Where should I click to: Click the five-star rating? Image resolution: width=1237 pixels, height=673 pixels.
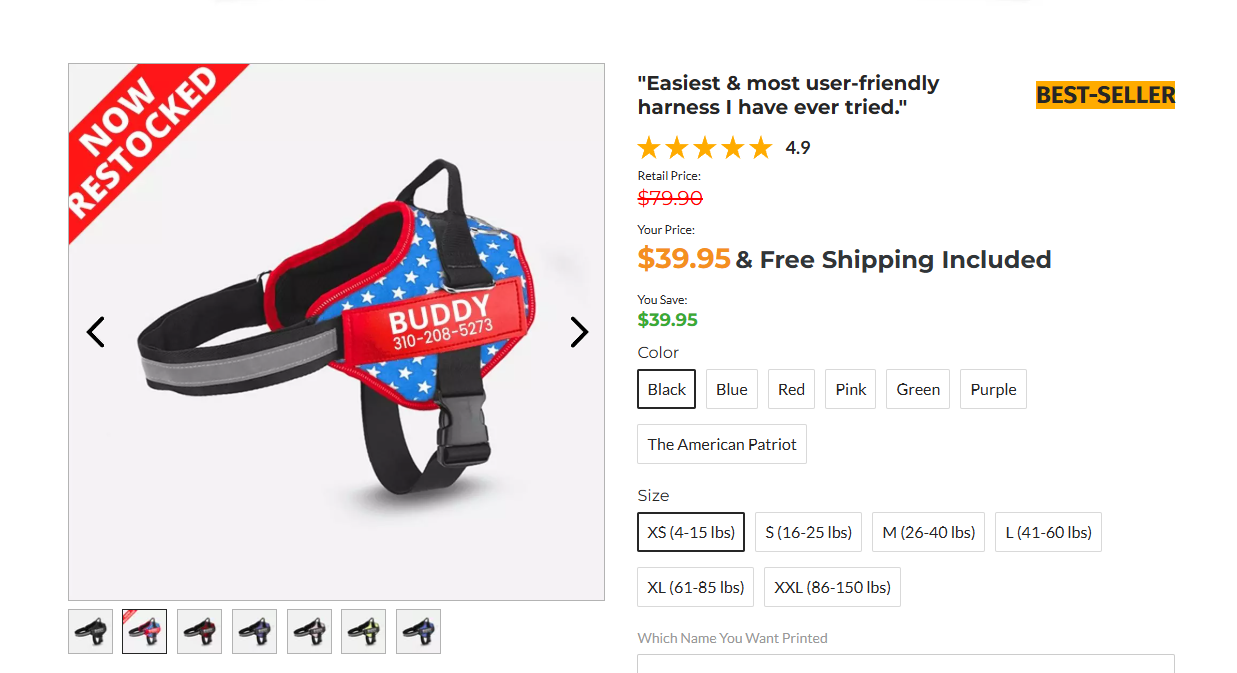705,148
